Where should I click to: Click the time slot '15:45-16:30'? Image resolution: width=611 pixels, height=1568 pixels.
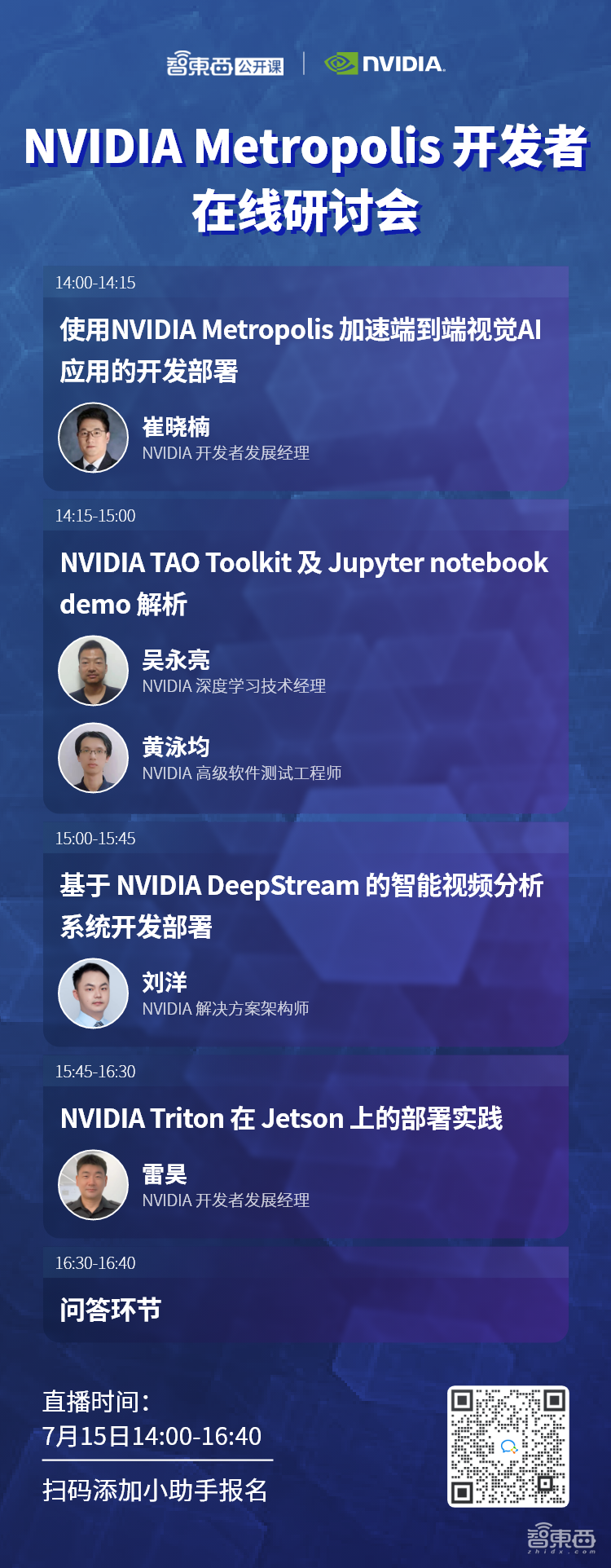click(x=95, y=1072)
